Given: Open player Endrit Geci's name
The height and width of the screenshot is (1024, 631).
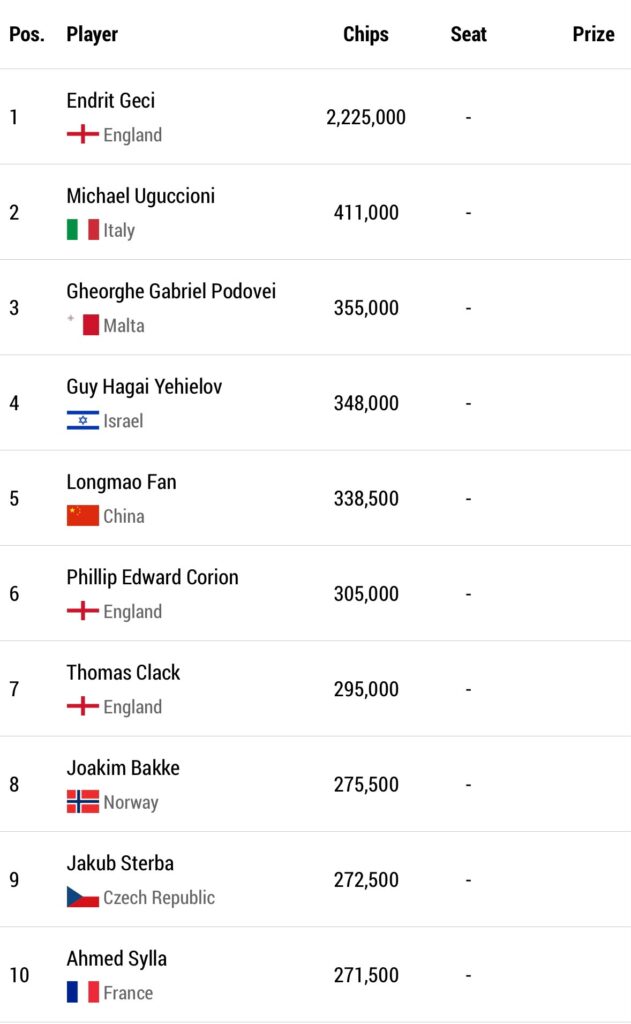Looking at the screenshot, I should [x=110, y=101].
